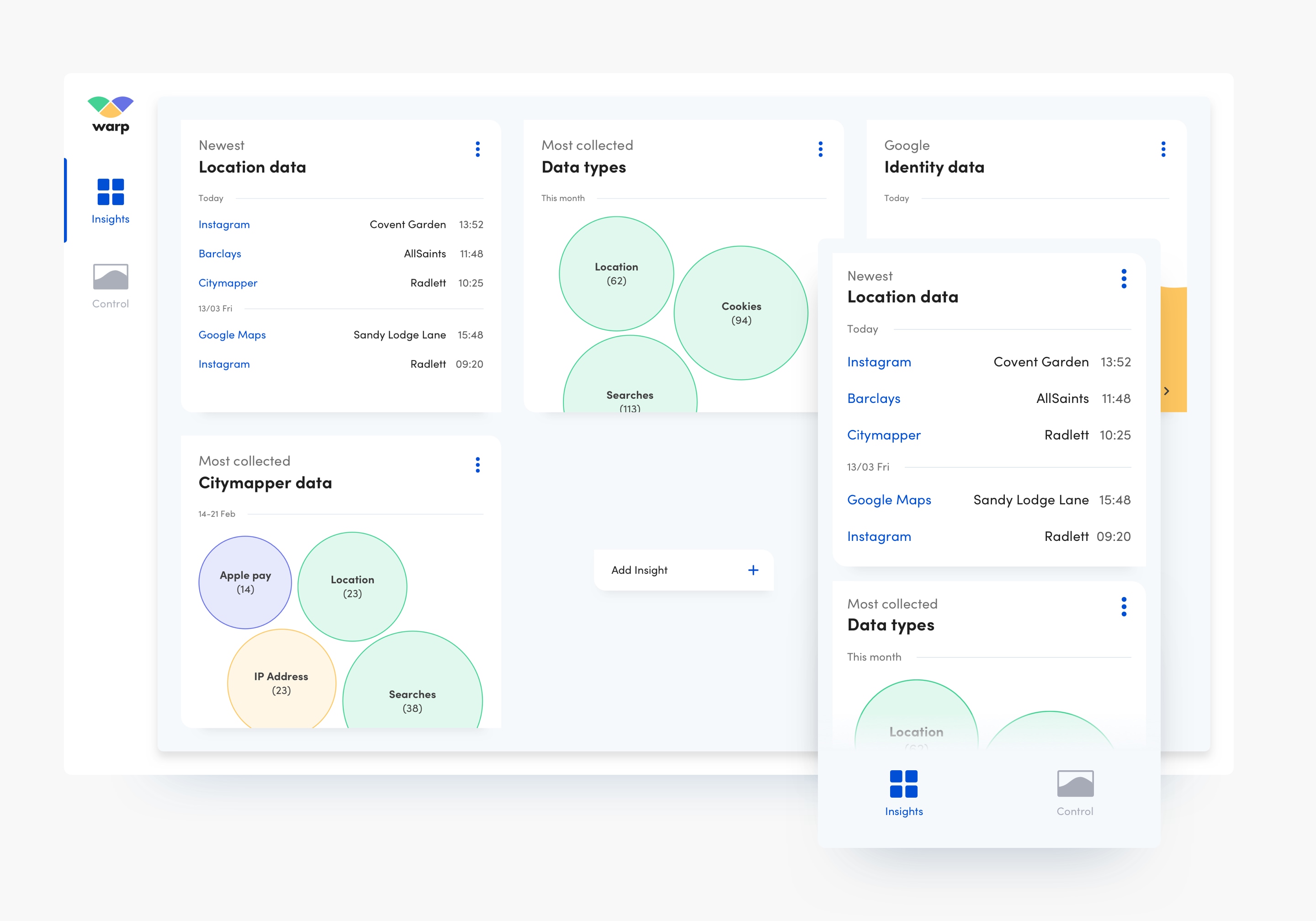Image resolution: width=1316 pixels, height=921 pixels.
Task: Click the plus icon beside Add Insight
Action: (x=753, y=570)
